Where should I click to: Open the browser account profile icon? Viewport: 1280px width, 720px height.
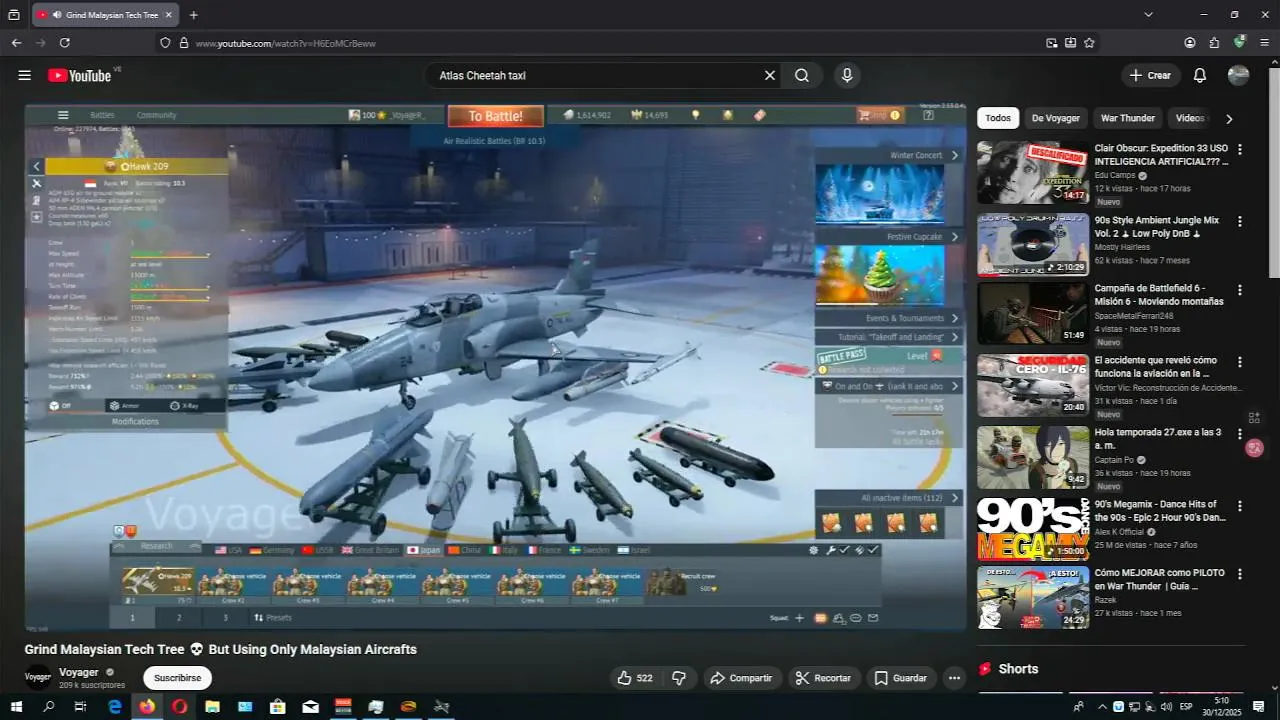(x=1190, y=43)
